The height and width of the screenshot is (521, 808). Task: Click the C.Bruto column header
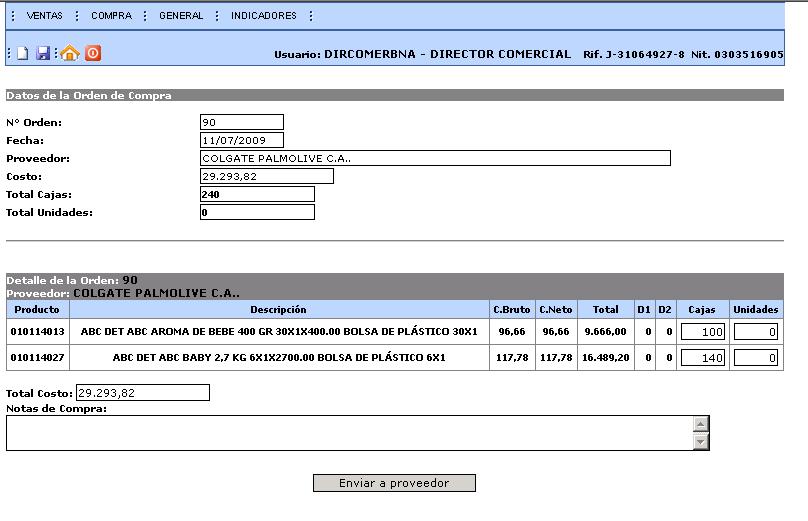tap(512, 310)
